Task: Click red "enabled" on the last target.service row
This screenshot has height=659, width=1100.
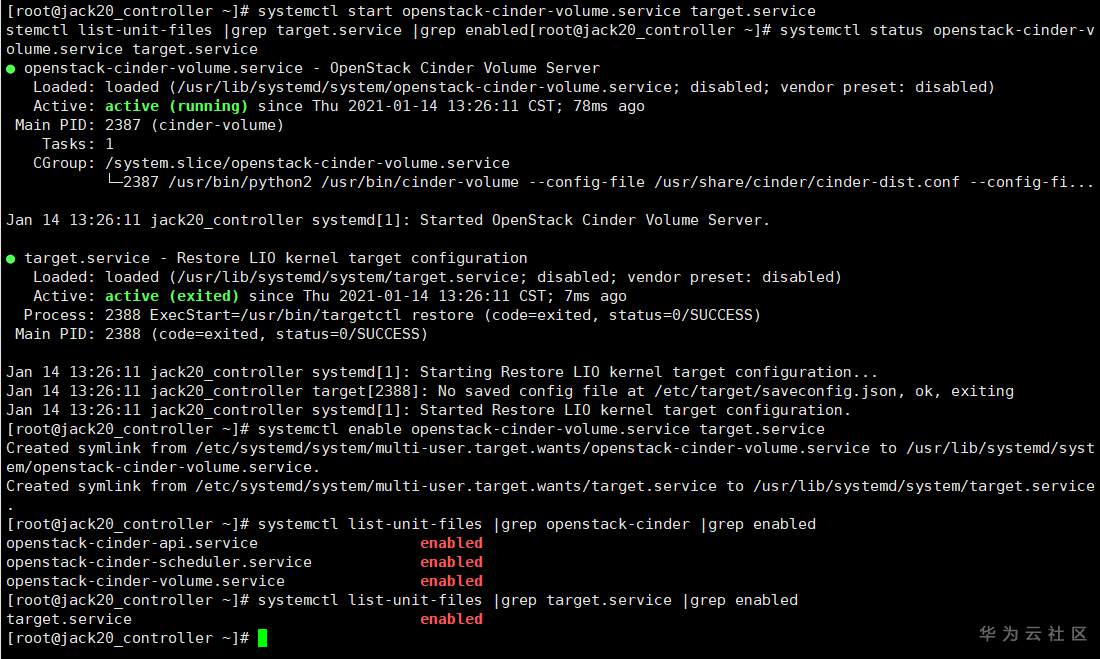Action: pyautogui.click(x=451, y=619)
